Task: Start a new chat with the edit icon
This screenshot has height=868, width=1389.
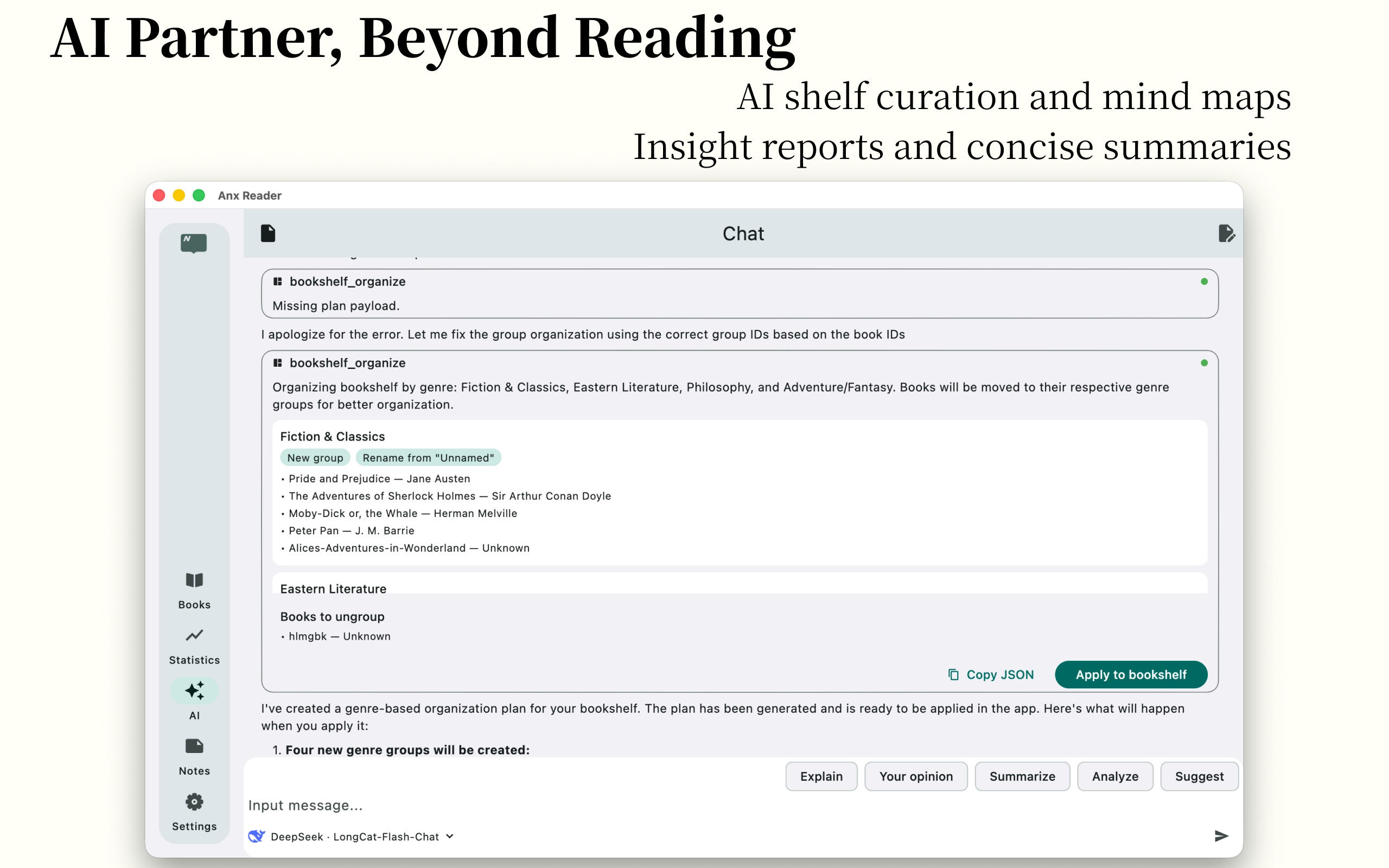Action: pyautogui.click(x=1226, y=234)
